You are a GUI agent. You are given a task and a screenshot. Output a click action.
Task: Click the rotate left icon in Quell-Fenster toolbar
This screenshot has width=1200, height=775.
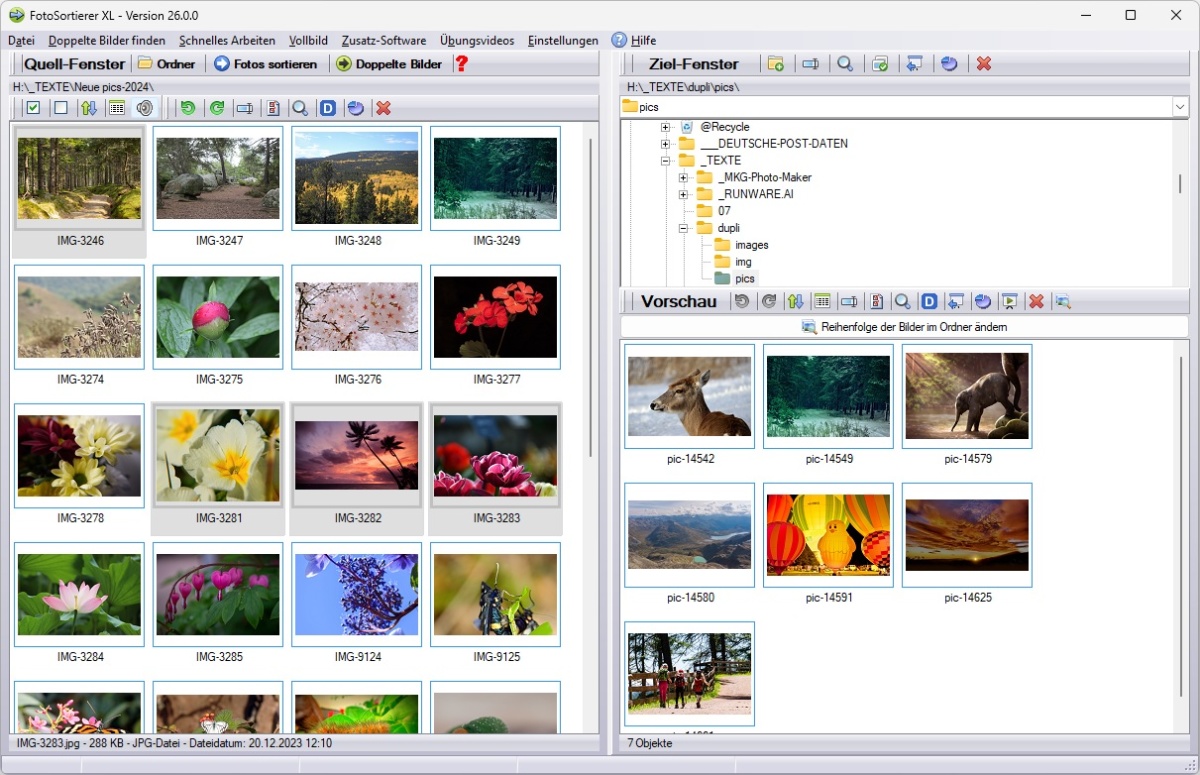point(187,108)
